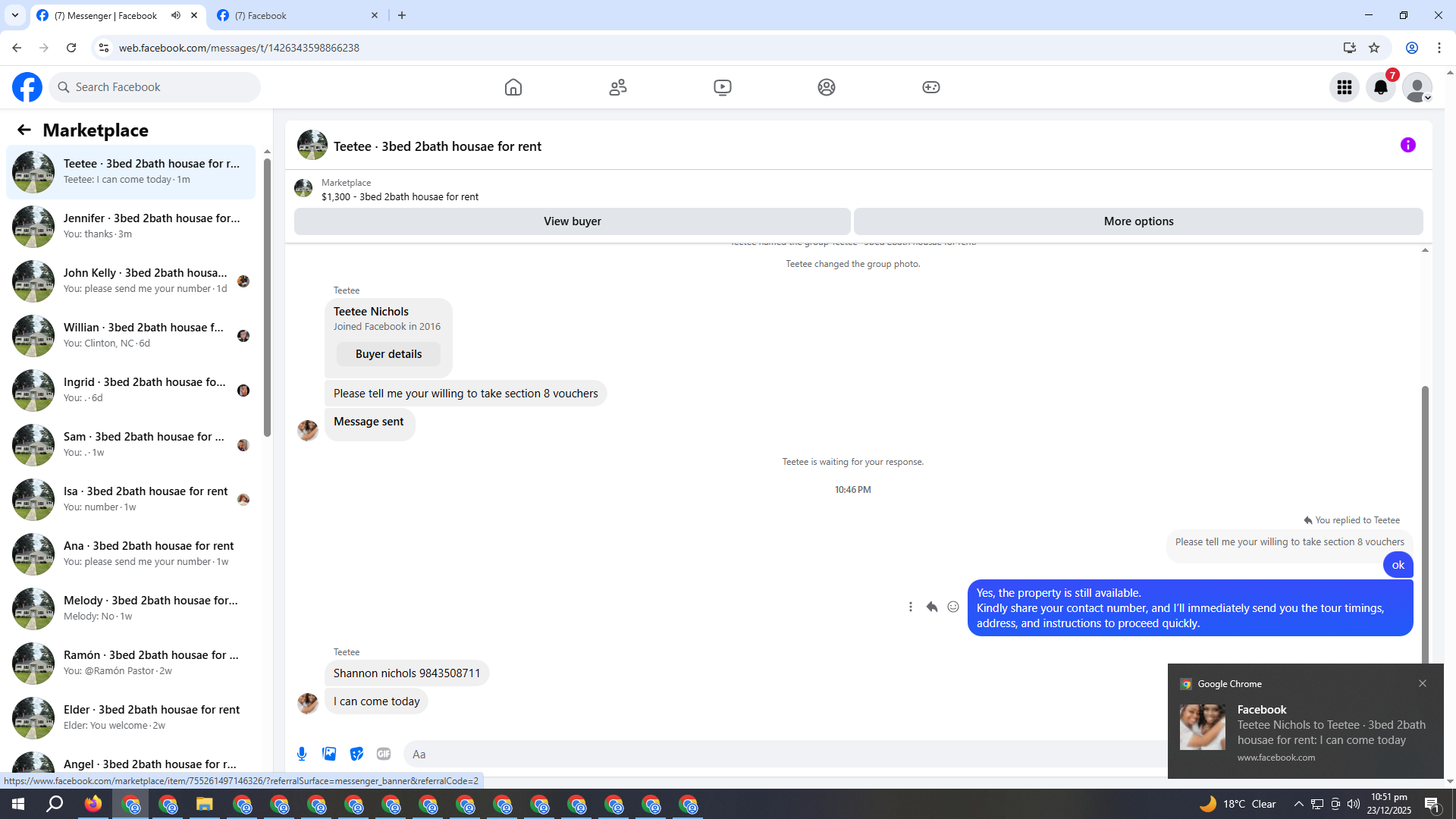Screen dimensions: 1456x819
Task: Open more options dots beside message
Action: click(911, 607)
